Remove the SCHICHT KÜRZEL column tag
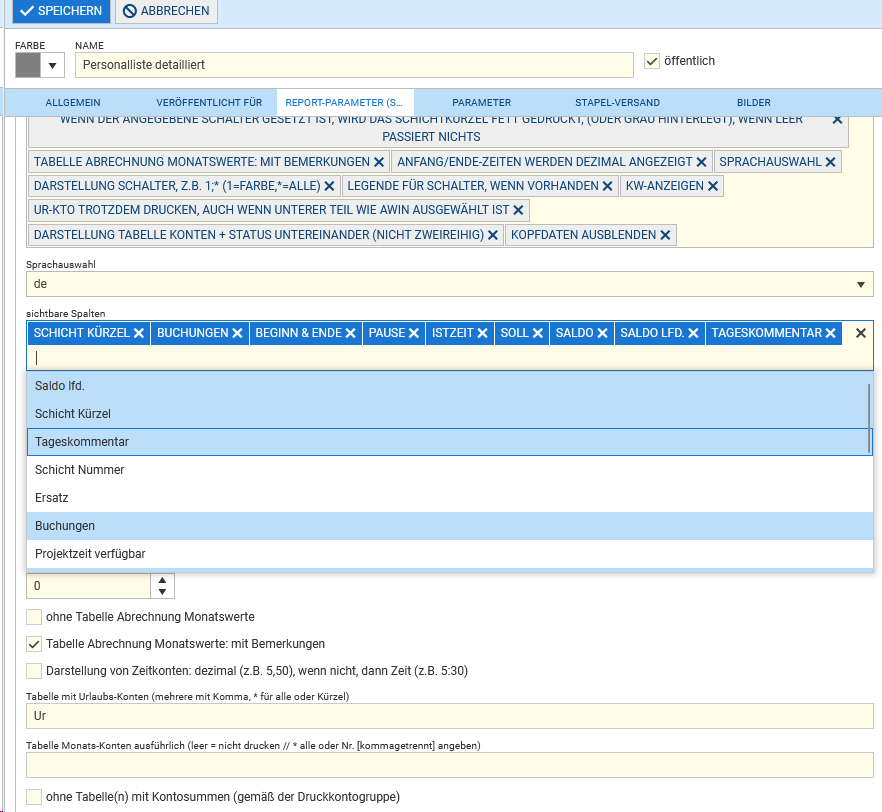The image size is (882, 812). tap(139, 333)
